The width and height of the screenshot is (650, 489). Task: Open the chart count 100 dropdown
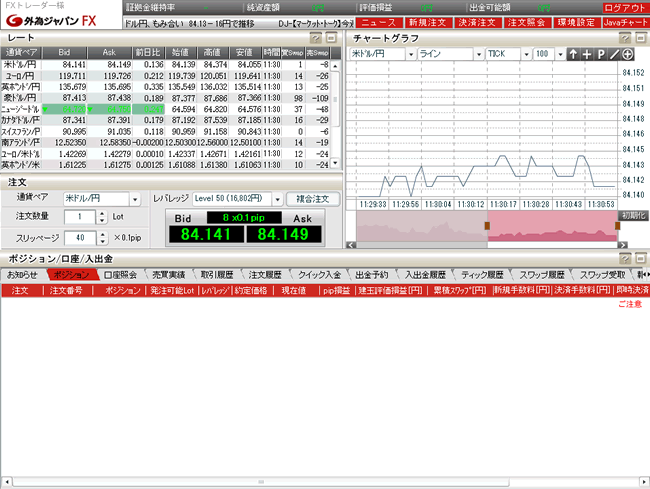(x=560, y=54)
